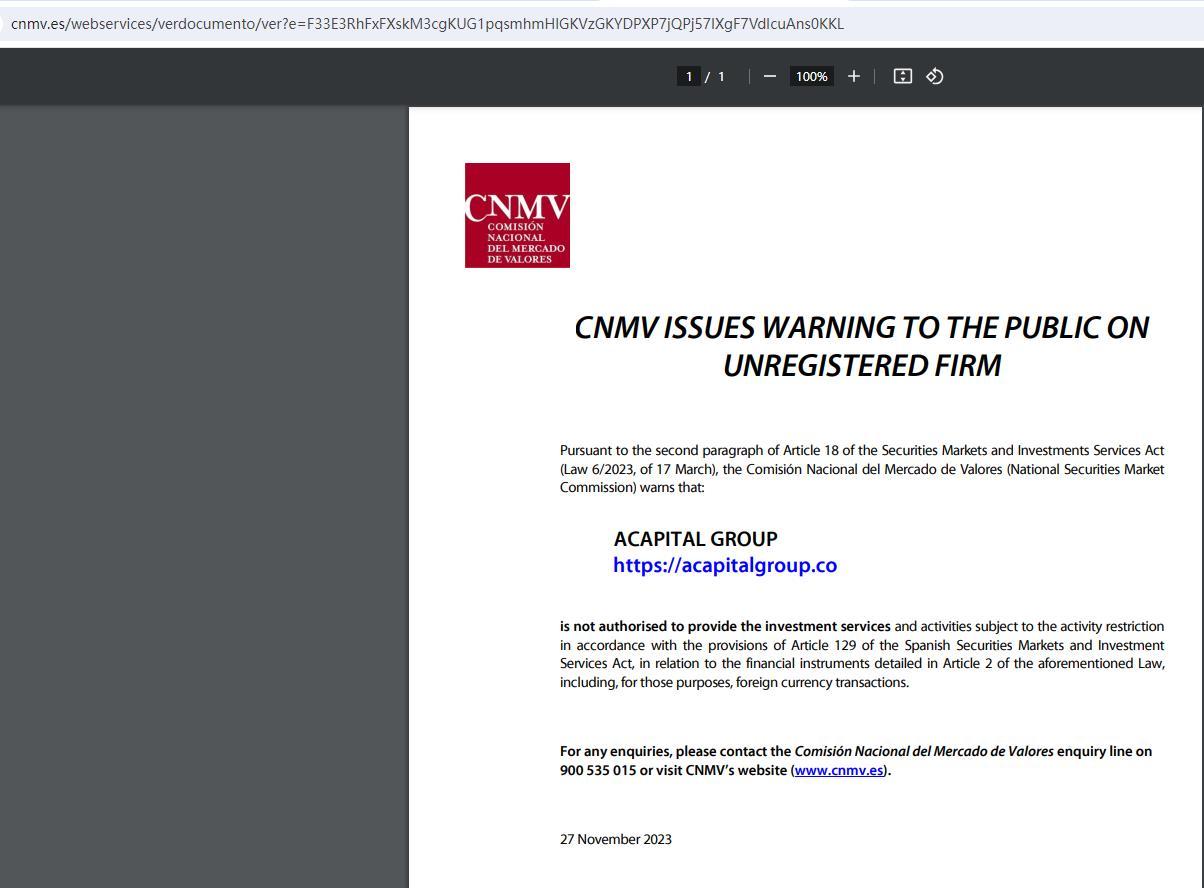Select the current page number field

(688, 76)
